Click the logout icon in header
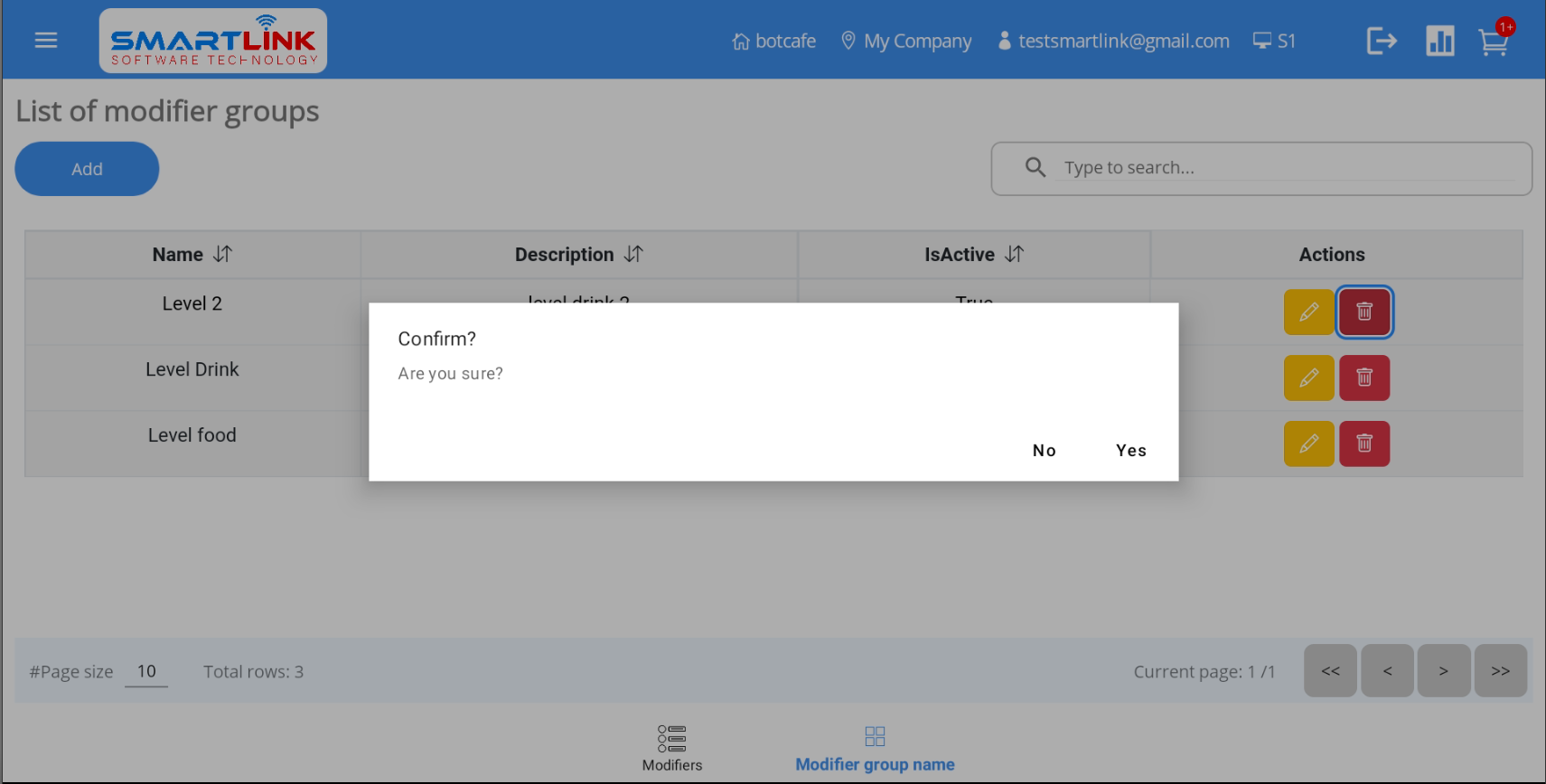Screen dimensions: 1546x784 [x=1381, y=41]
